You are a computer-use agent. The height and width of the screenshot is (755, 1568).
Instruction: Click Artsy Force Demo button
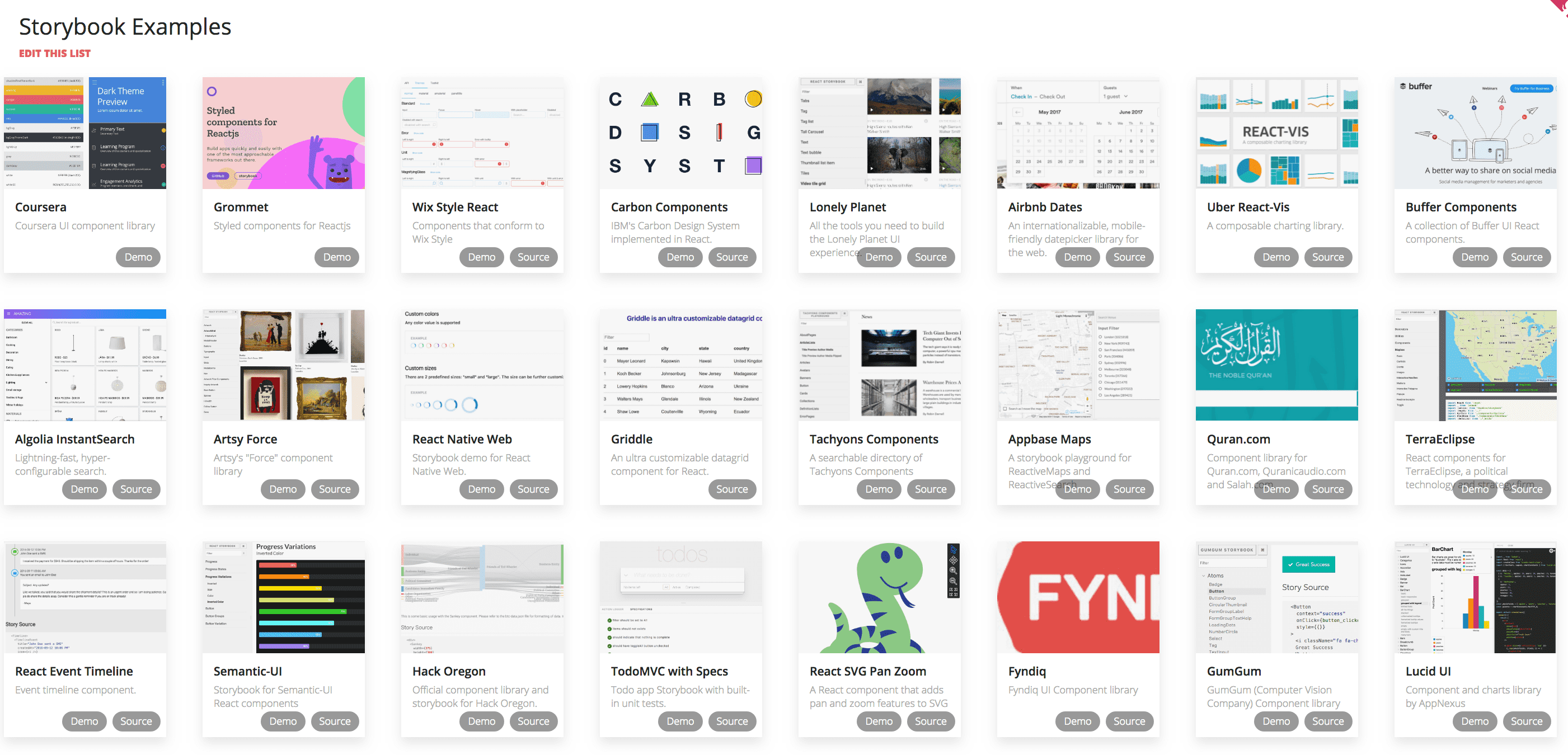click(x=283, y=489)
